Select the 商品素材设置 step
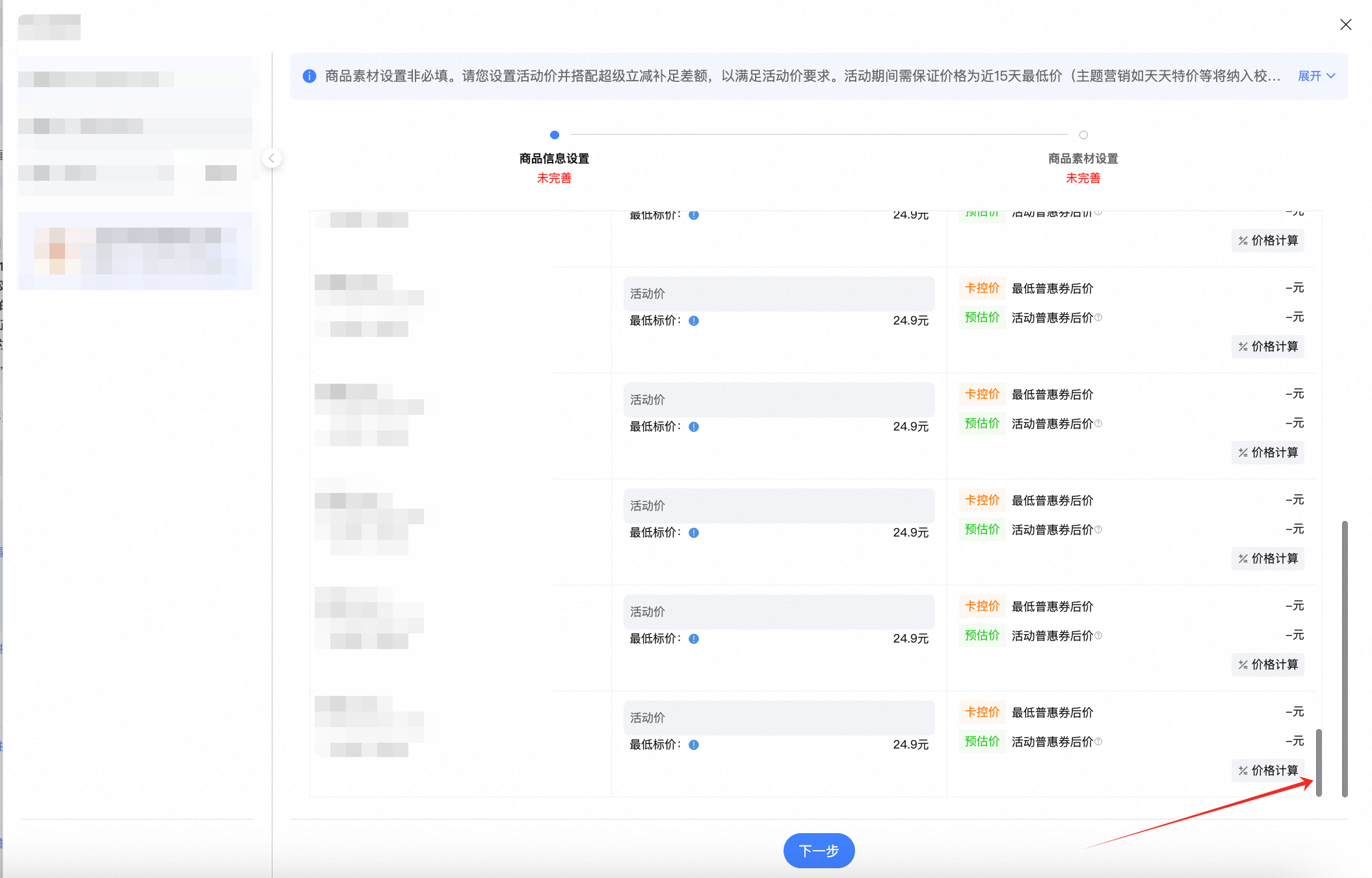Screen dimensions: 1372x878 [x=1083, y=159]
